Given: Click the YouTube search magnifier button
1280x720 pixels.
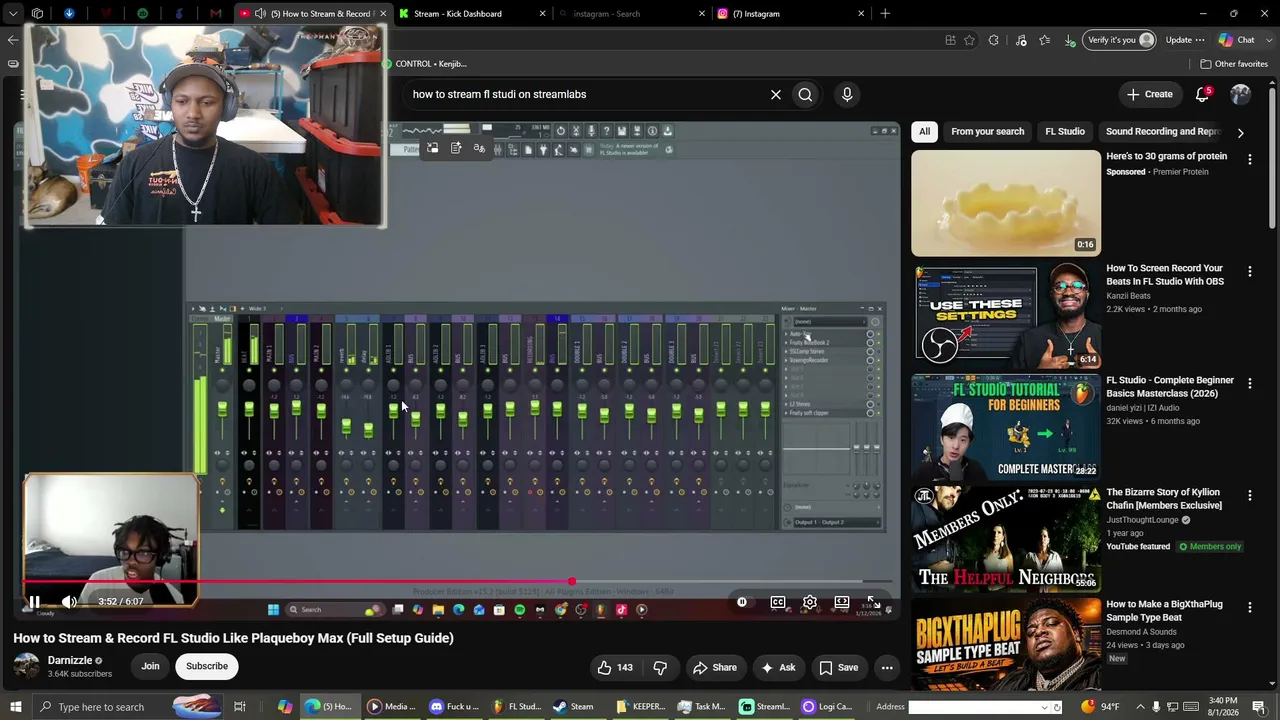Looking at the screenshot, I should pyautogui.click(x=805, y=94).
